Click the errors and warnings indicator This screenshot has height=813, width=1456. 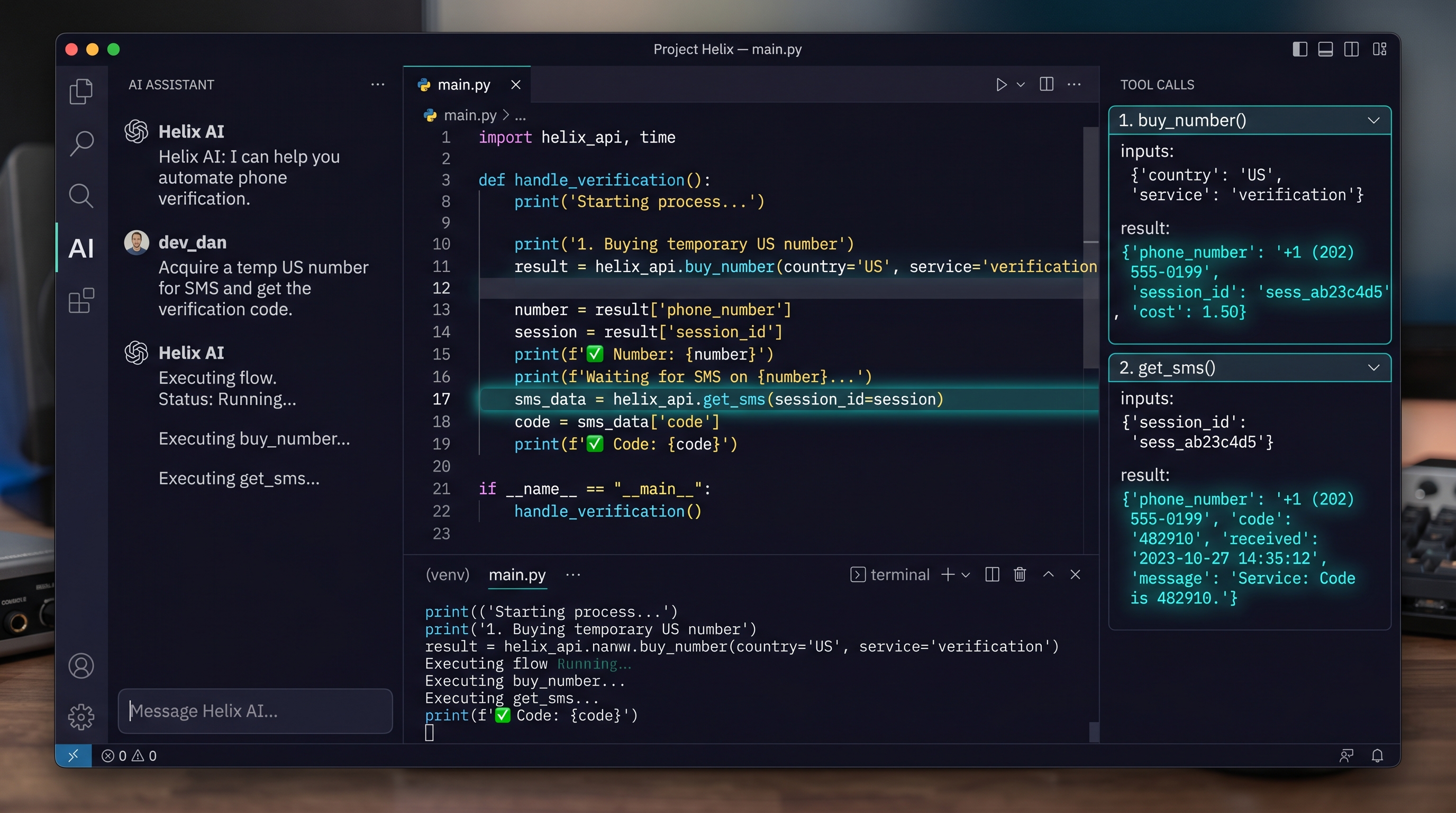tap(129, 755)
